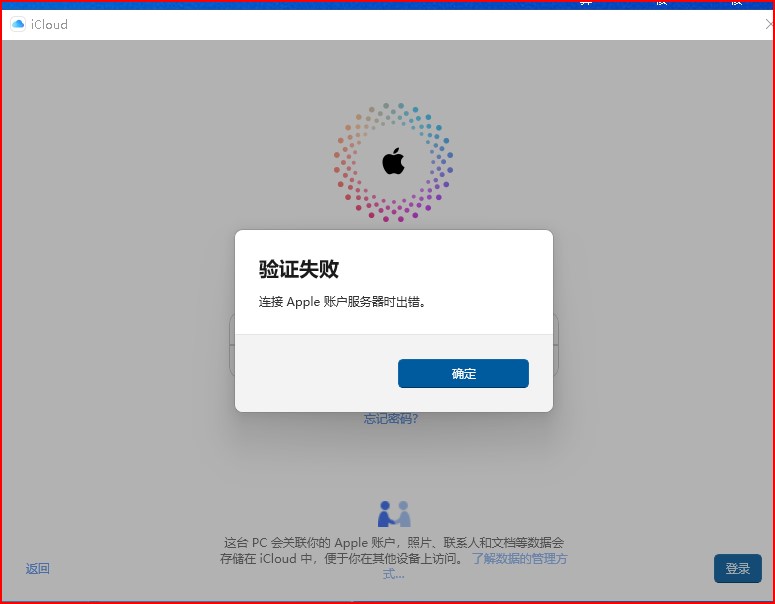The image size is (775, 604).
Task: Click the 这台 PC 会关联 description paragraph
Action: pos(393,551)
